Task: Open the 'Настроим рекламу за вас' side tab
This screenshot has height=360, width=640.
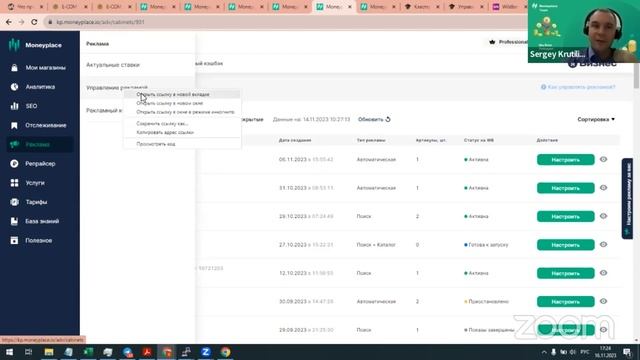Action: [x=627, y=198]
